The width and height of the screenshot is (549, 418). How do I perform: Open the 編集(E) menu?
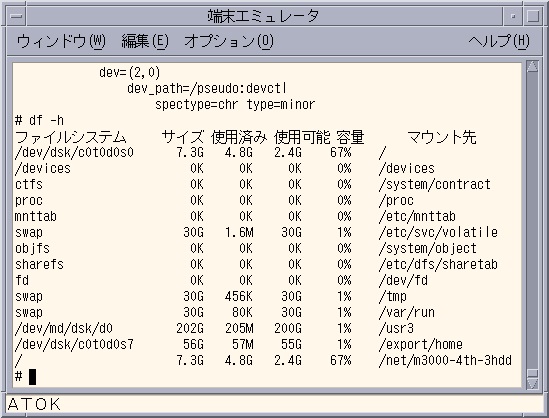[x=145, y=42]
